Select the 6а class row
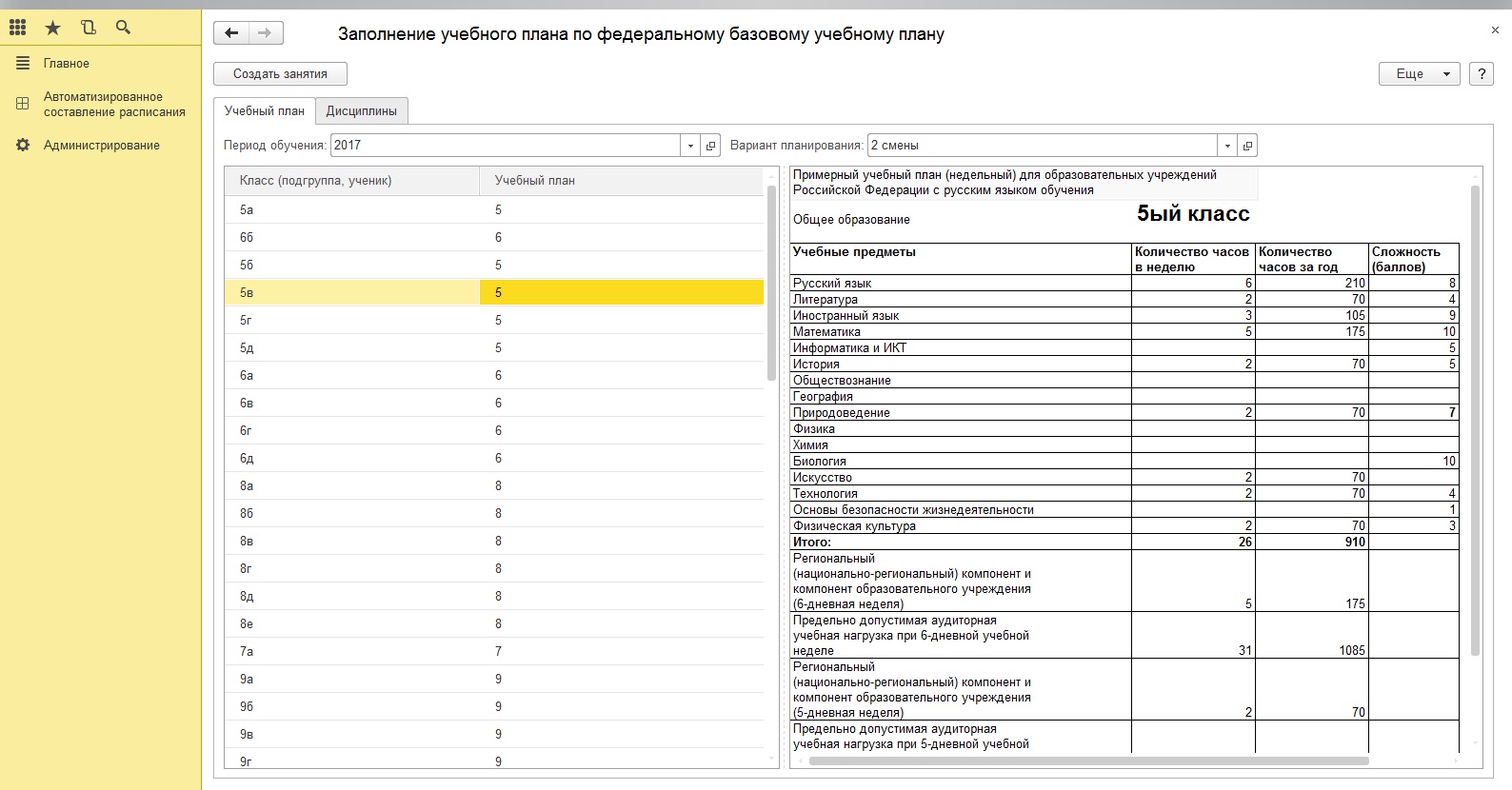This screenshot has height=790, width=1512. 352,375
